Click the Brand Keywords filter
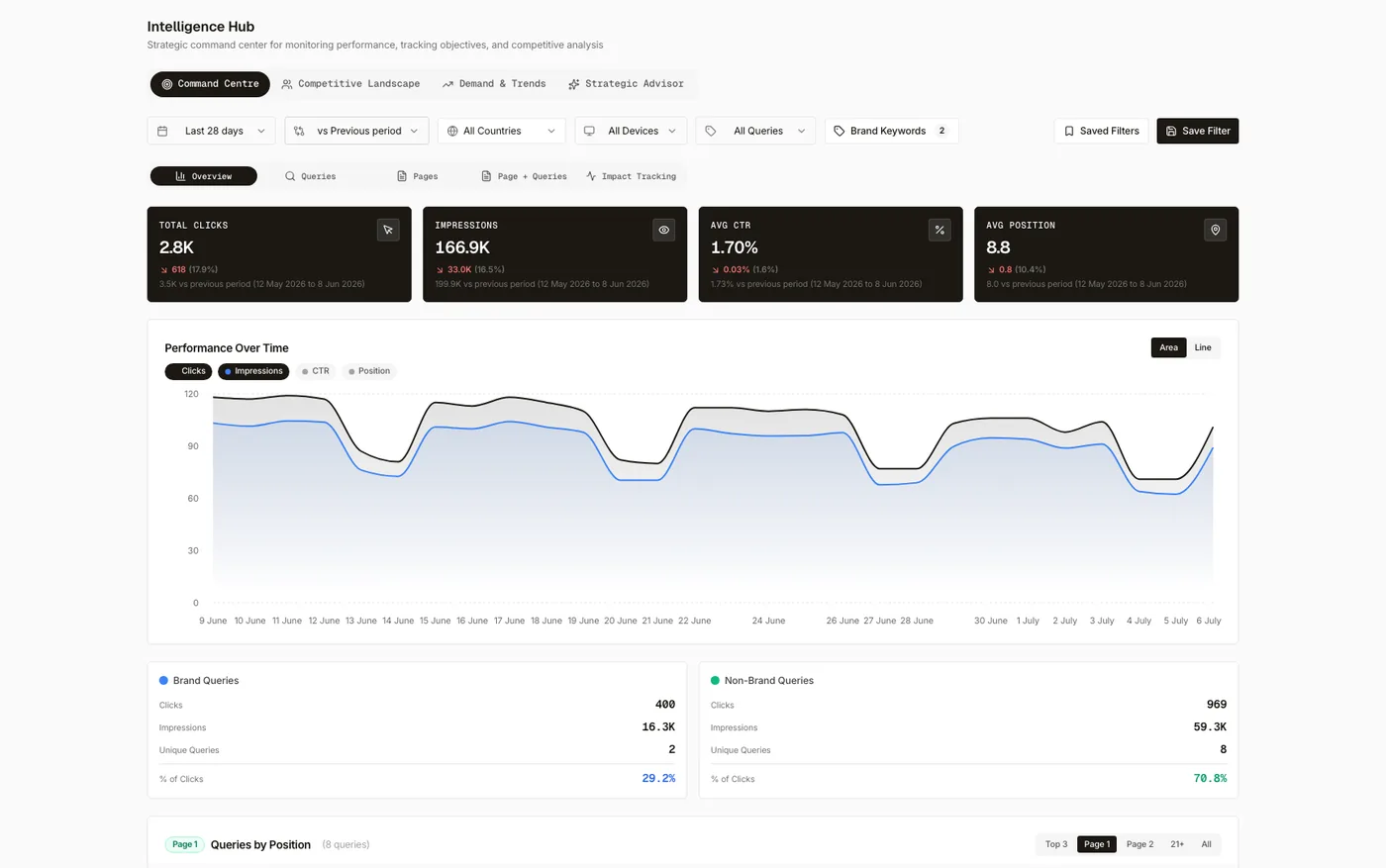This screenshot has width=1386, height=868. pyautogui.click(x=891, y=131)
